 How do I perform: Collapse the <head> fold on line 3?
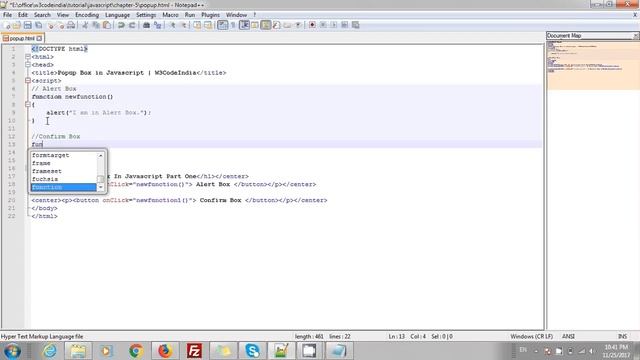tap(28, 64)
